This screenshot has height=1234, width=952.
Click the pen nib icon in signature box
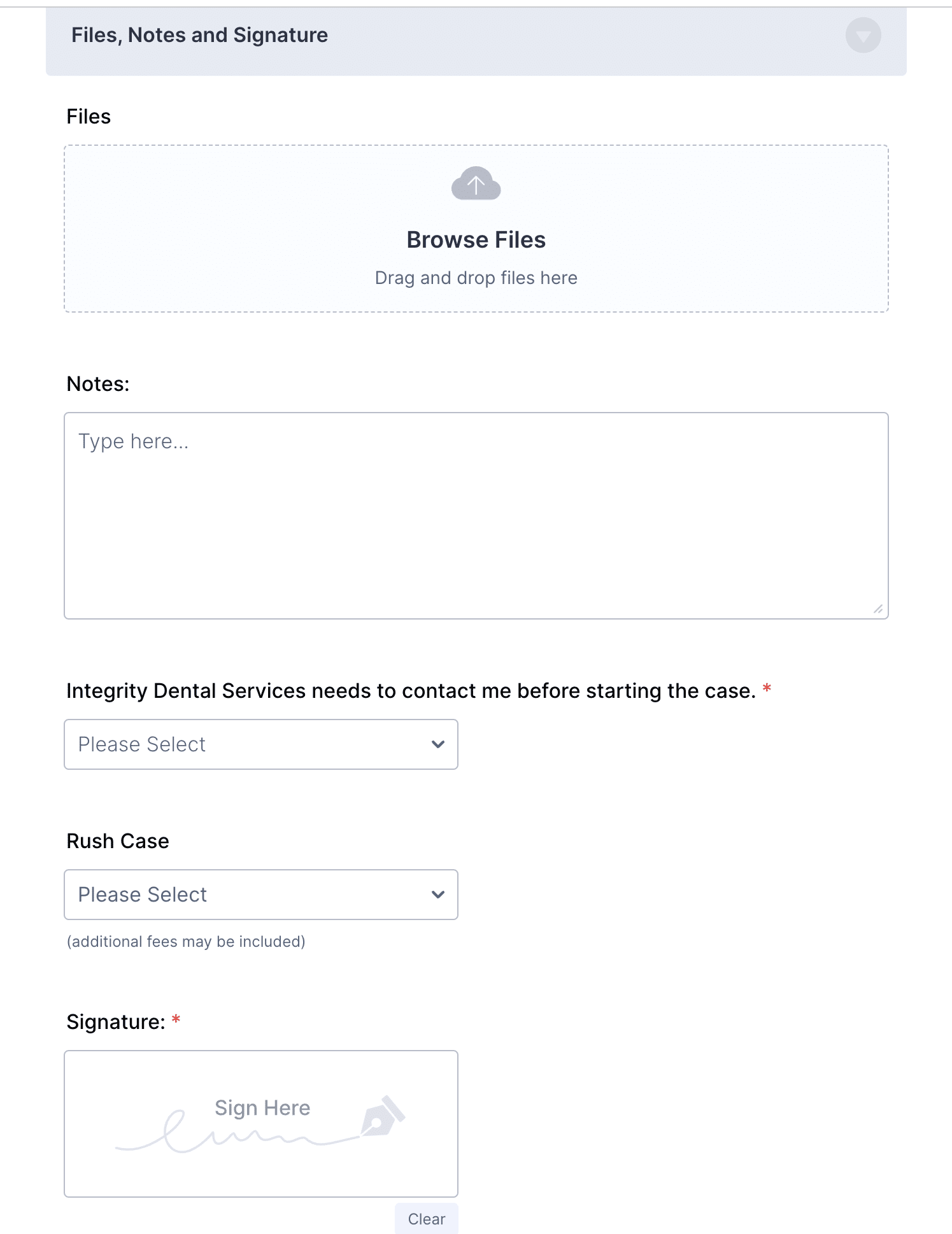[383, 1116]
